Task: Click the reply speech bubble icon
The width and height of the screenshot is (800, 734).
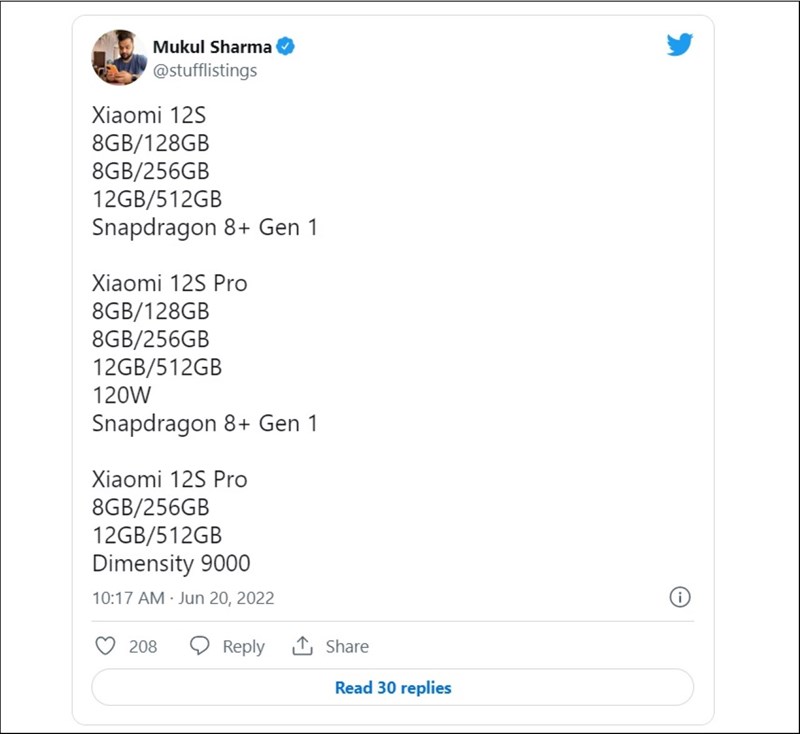Action: pos(200,646)
